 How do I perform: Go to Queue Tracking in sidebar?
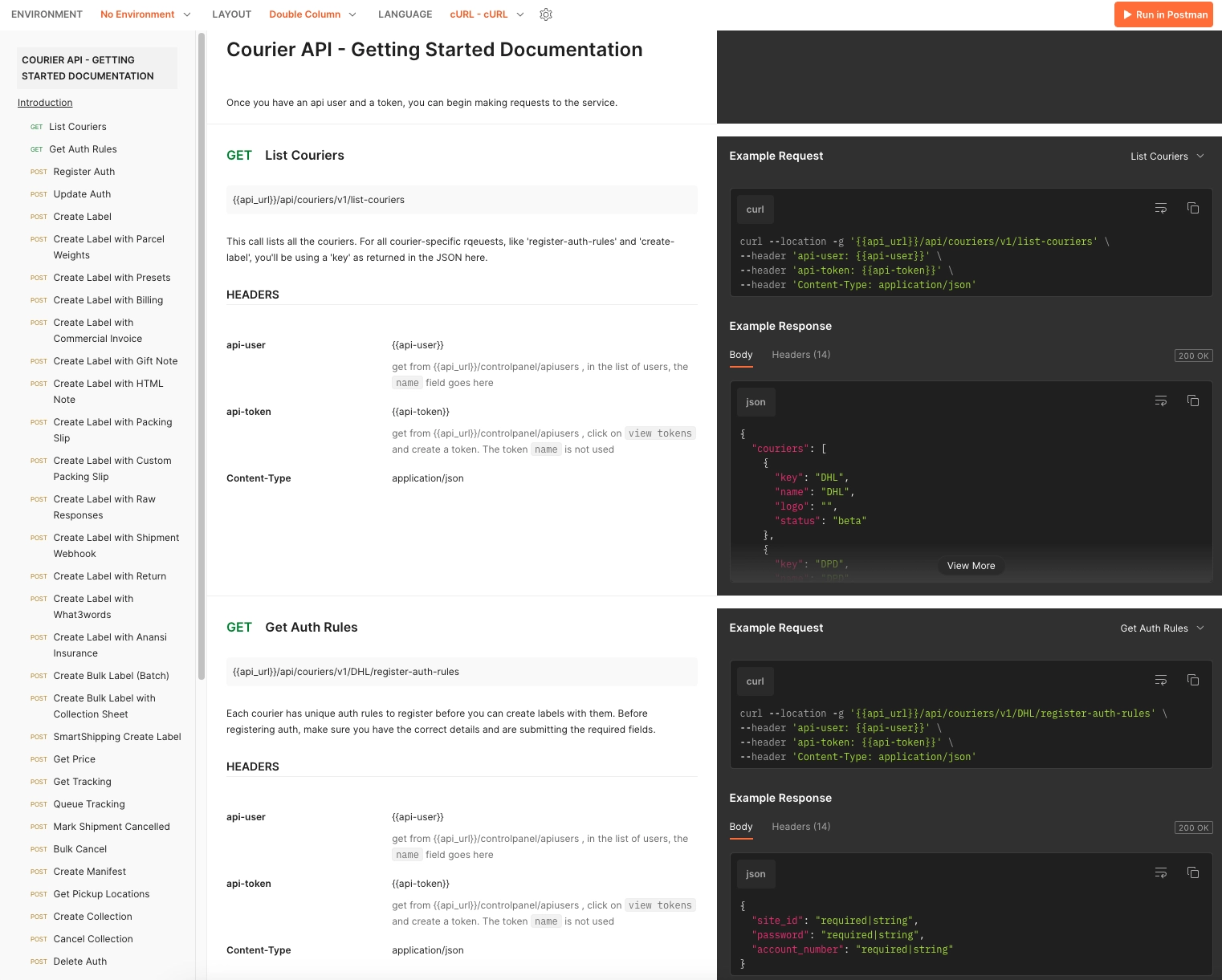(x=89, y=804)
